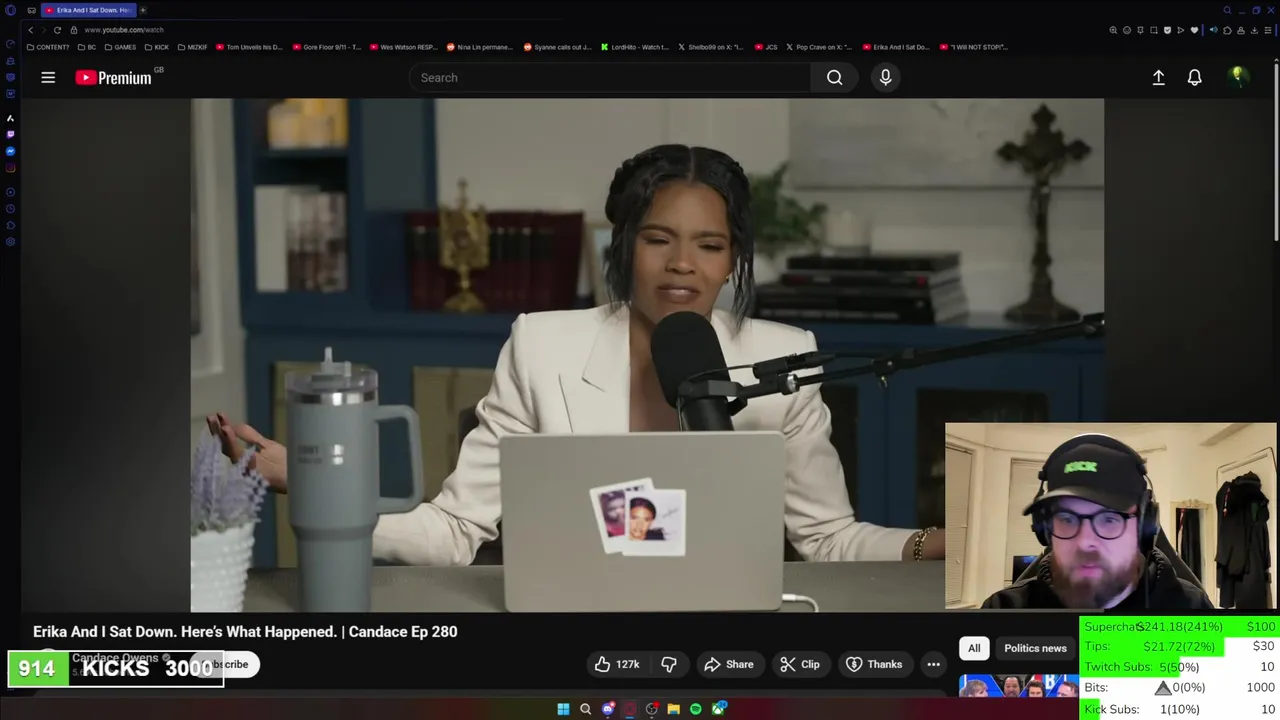
Task: Click the YouTube search magnifier button
Action: click(834, 77)
